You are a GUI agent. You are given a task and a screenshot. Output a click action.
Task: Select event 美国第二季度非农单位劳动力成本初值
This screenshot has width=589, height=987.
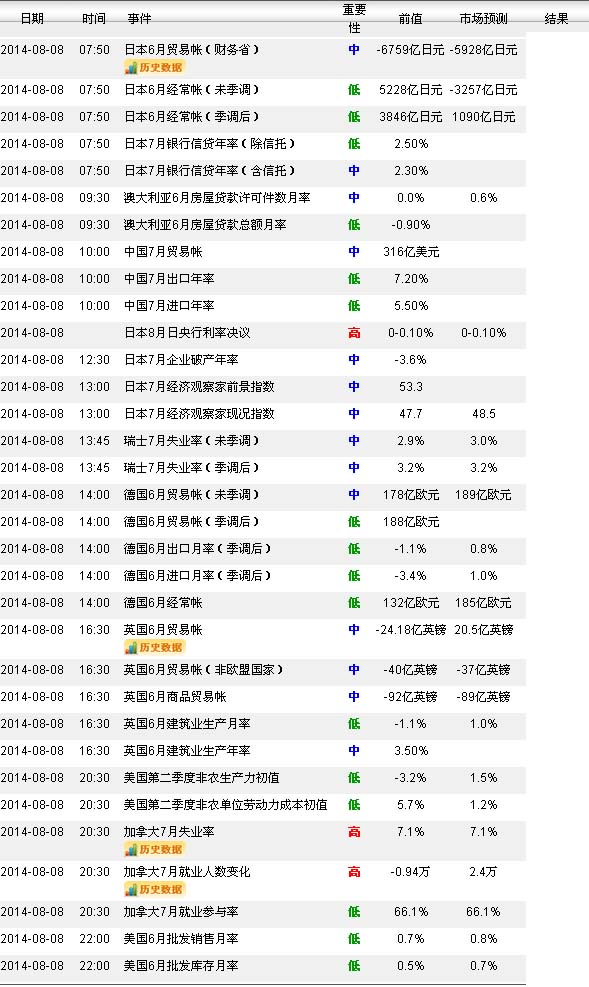point(225,806)
